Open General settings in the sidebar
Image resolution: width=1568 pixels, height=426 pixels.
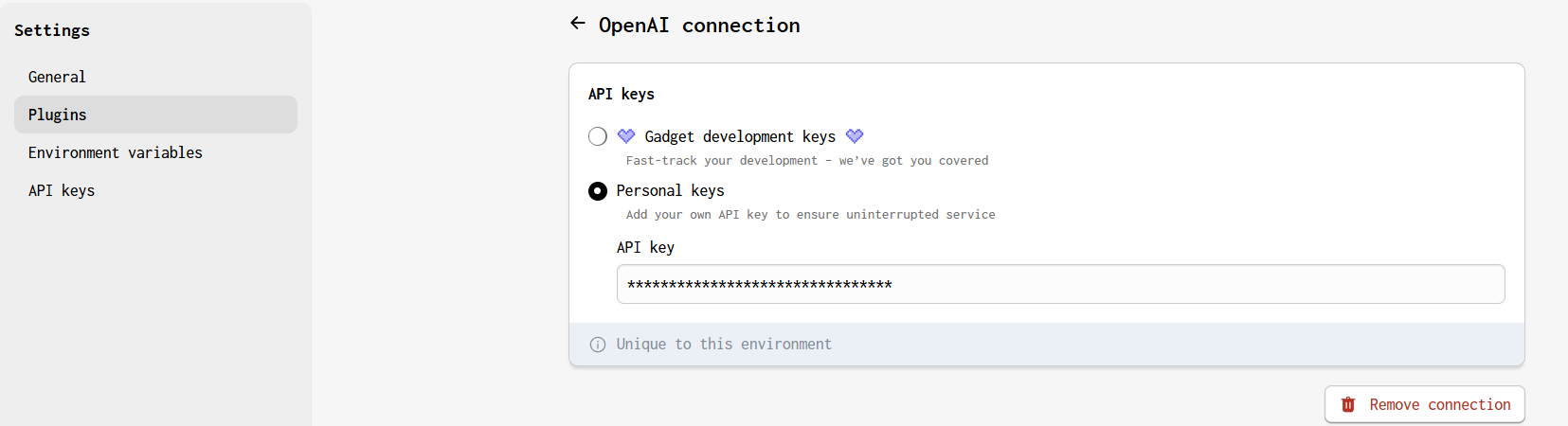pyautogui.click(x=57, y=77)
